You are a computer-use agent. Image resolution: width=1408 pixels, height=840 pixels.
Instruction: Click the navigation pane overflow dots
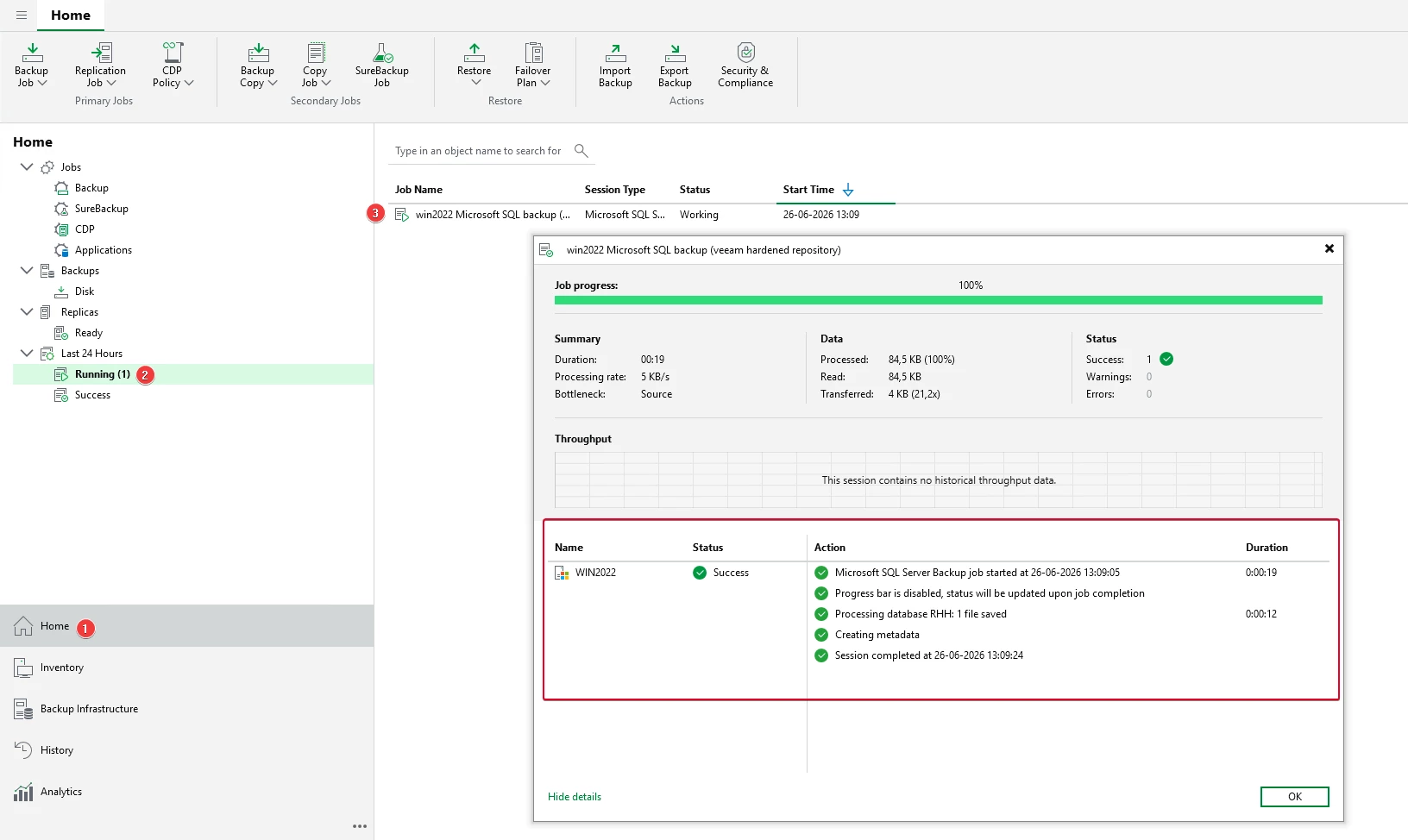360,826
